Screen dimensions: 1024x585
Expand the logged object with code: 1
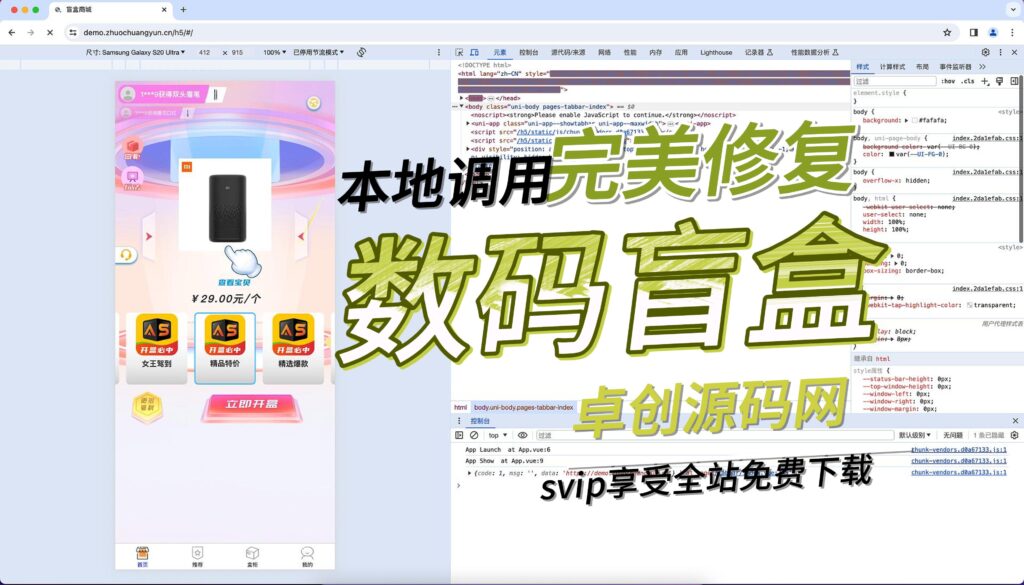point(469,473)
